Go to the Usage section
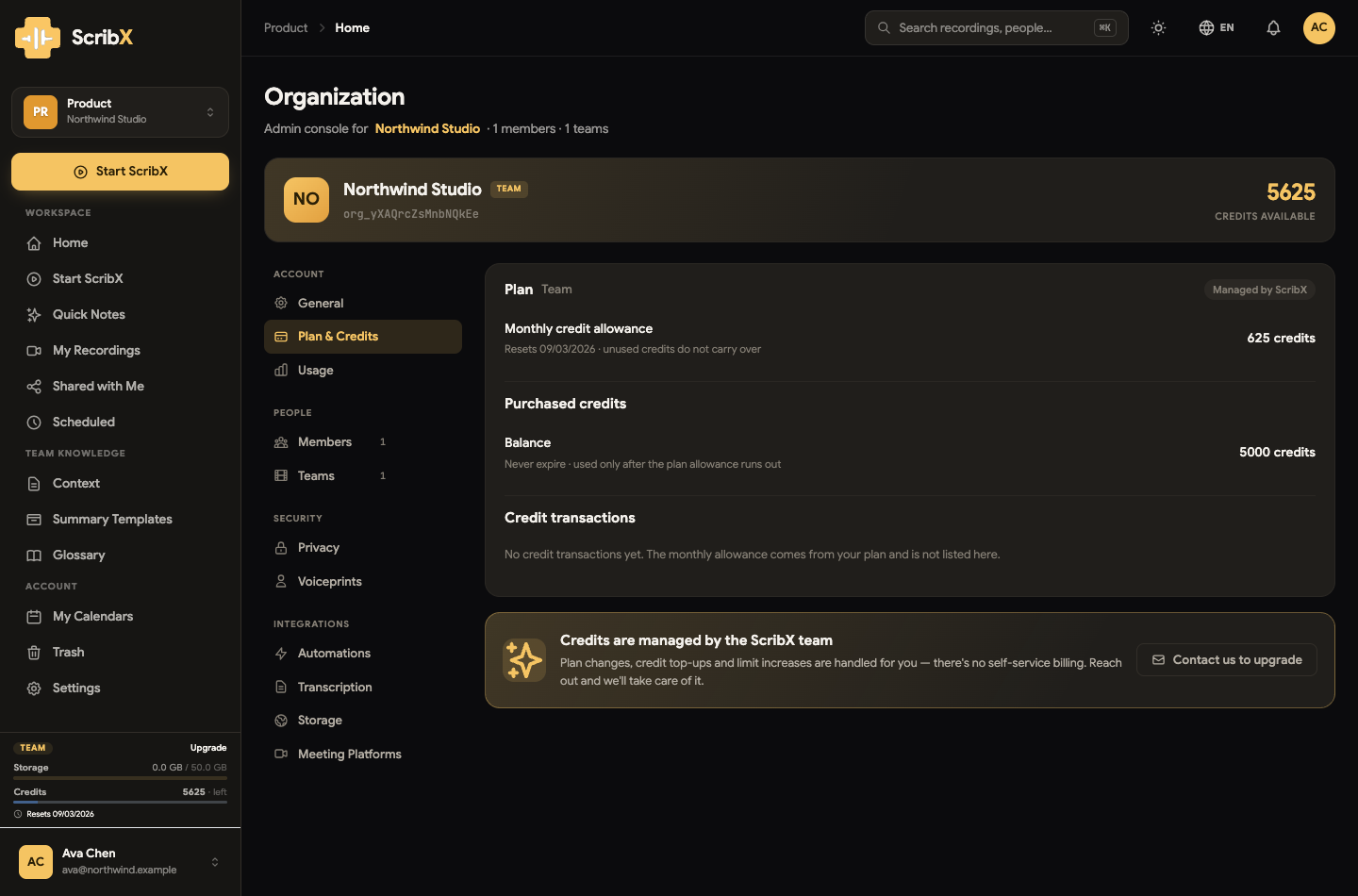The image size is (1358, 896). click(x=363, y=371)
